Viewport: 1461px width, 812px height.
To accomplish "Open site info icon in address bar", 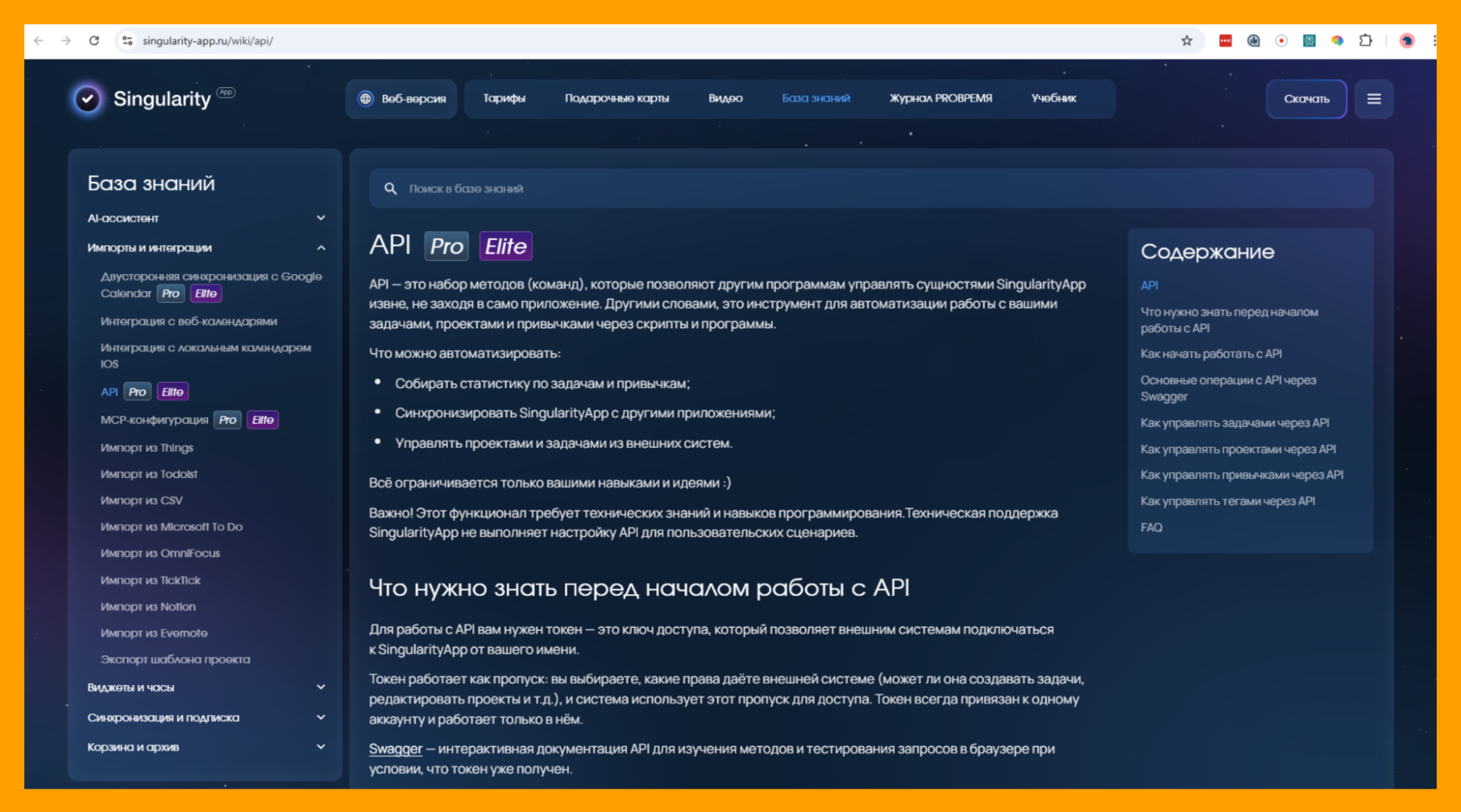I will [127, 41].
